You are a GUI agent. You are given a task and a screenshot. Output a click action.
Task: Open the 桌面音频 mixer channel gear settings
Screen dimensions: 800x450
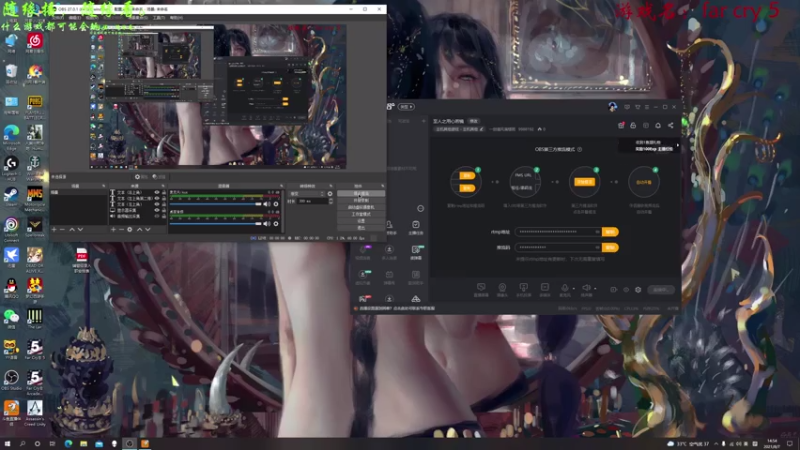(x=276, y=223)
